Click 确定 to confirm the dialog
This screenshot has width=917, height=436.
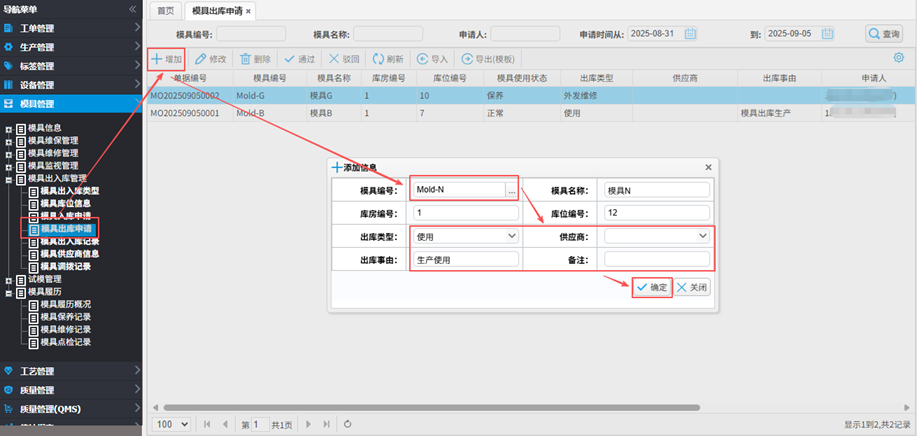point(651,287)
